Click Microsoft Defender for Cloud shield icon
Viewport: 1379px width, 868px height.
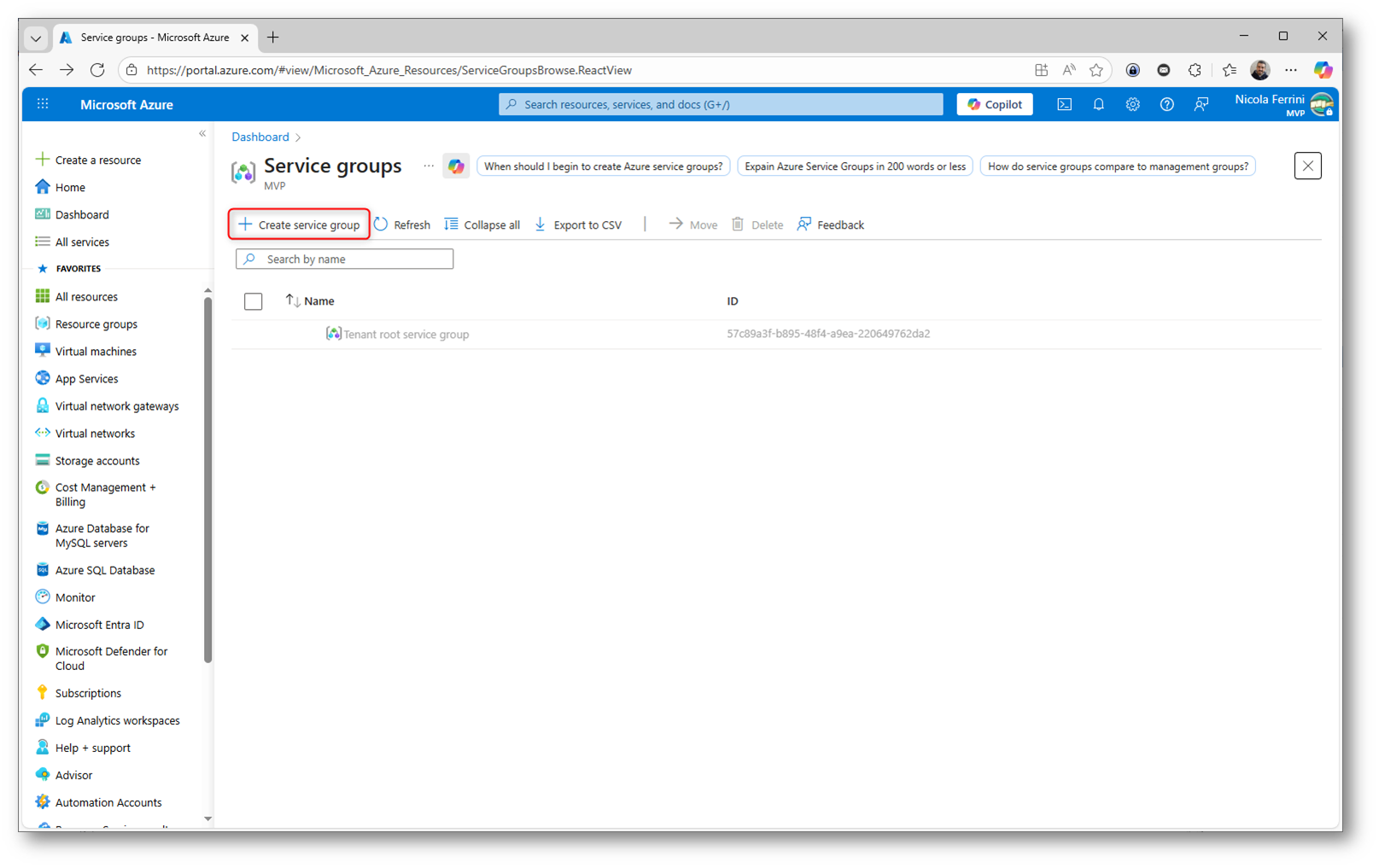[x=43, y=651]
